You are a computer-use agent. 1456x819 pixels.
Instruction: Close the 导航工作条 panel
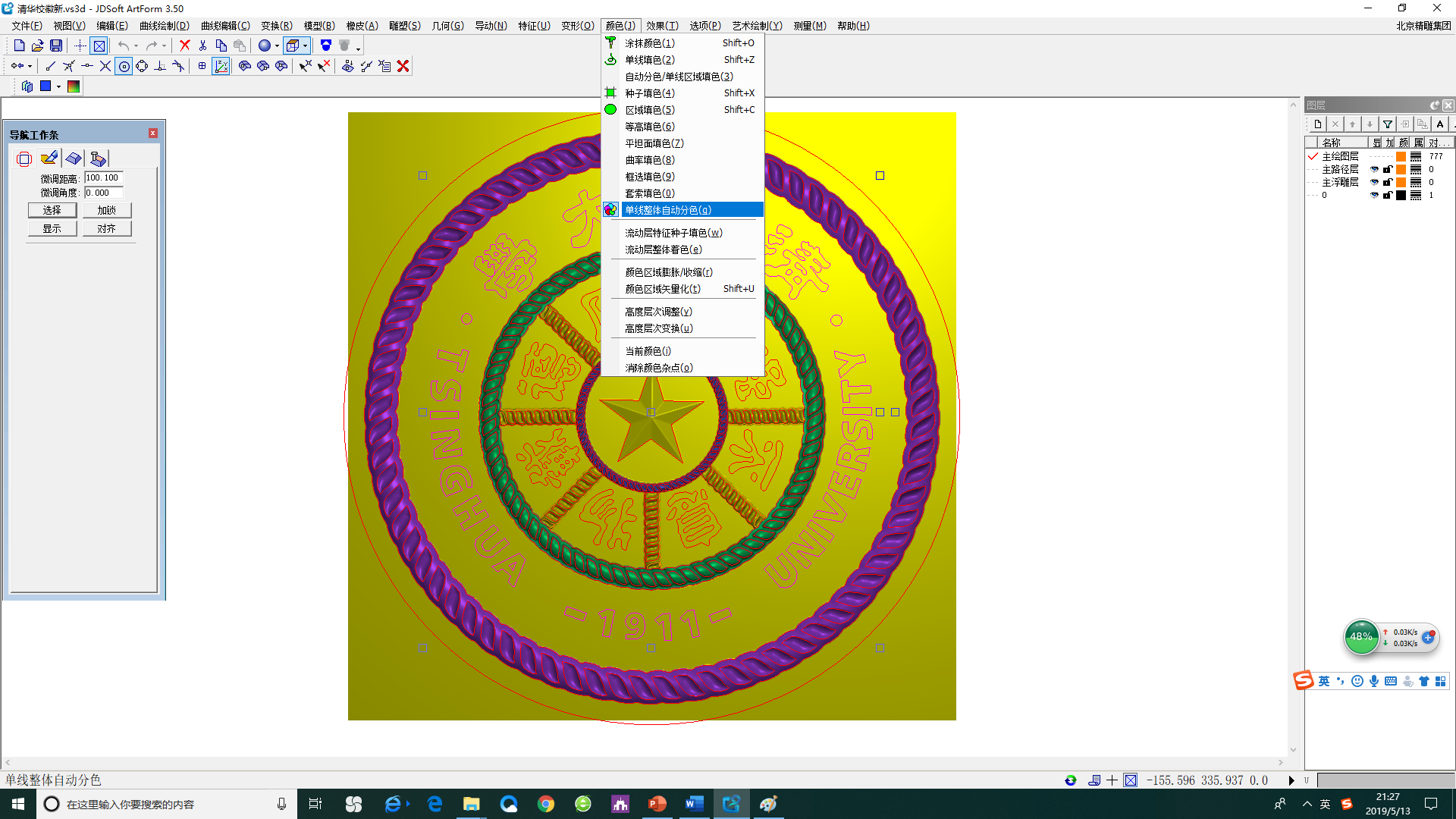tap(152, 133)
